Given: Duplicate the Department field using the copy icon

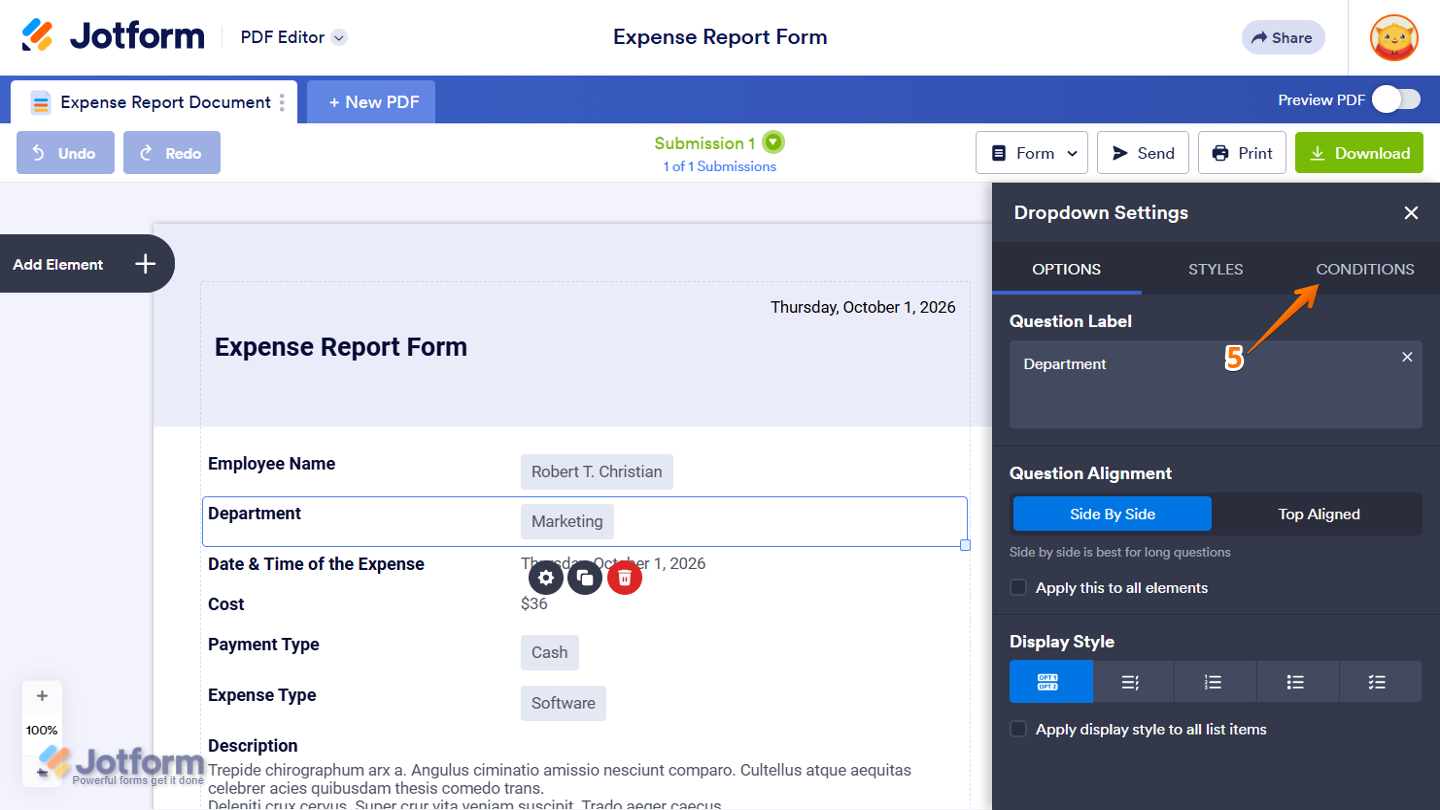Looking at the screenshot, I should coord(585,577).
